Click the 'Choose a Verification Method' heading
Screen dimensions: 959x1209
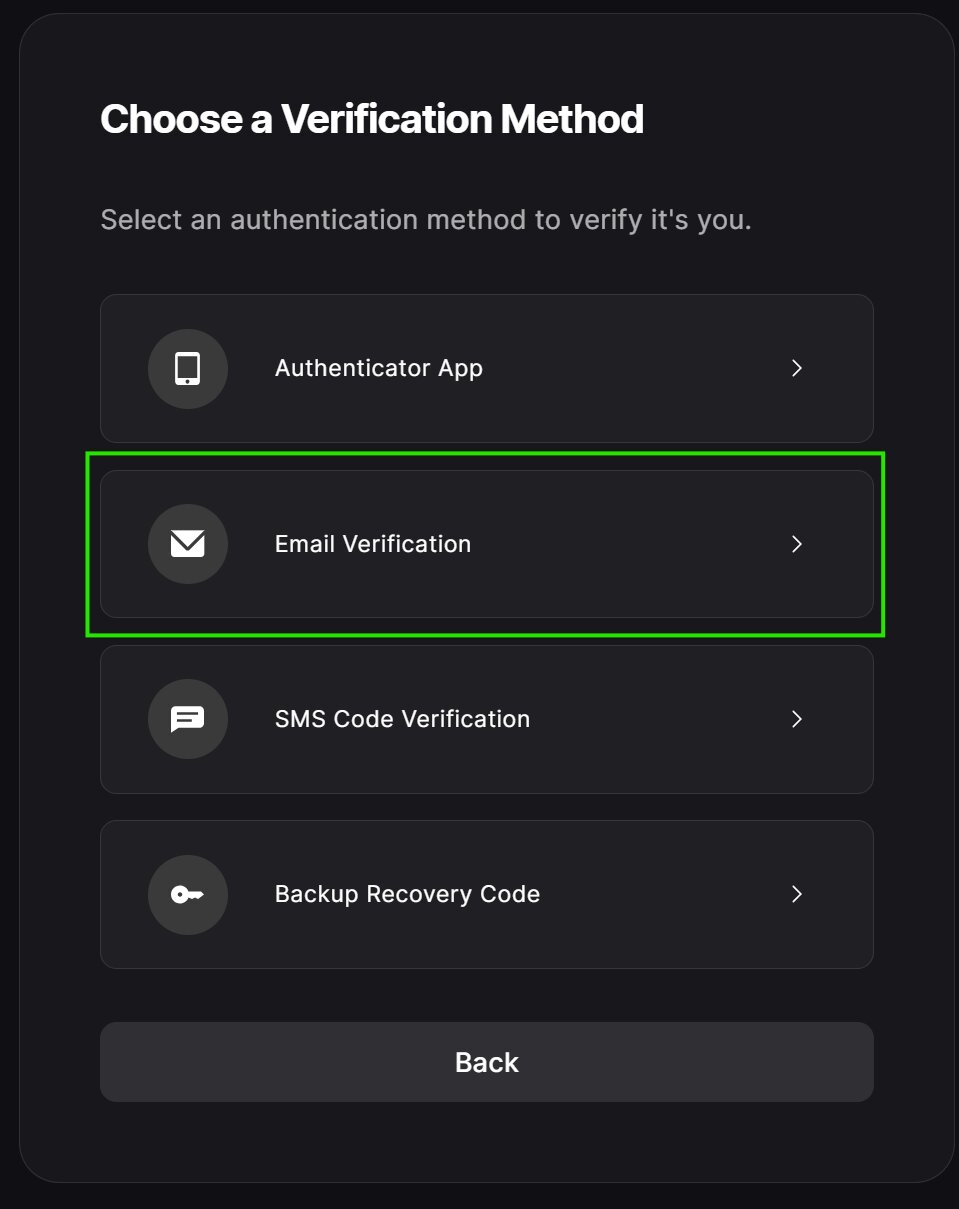pyautogui.click(x=372, y=119)
